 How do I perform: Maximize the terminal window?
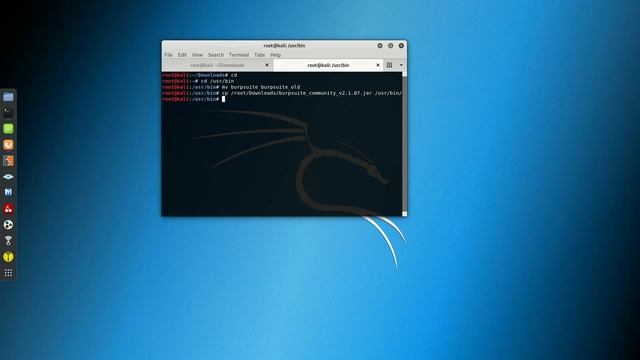(x=391, y=46)
